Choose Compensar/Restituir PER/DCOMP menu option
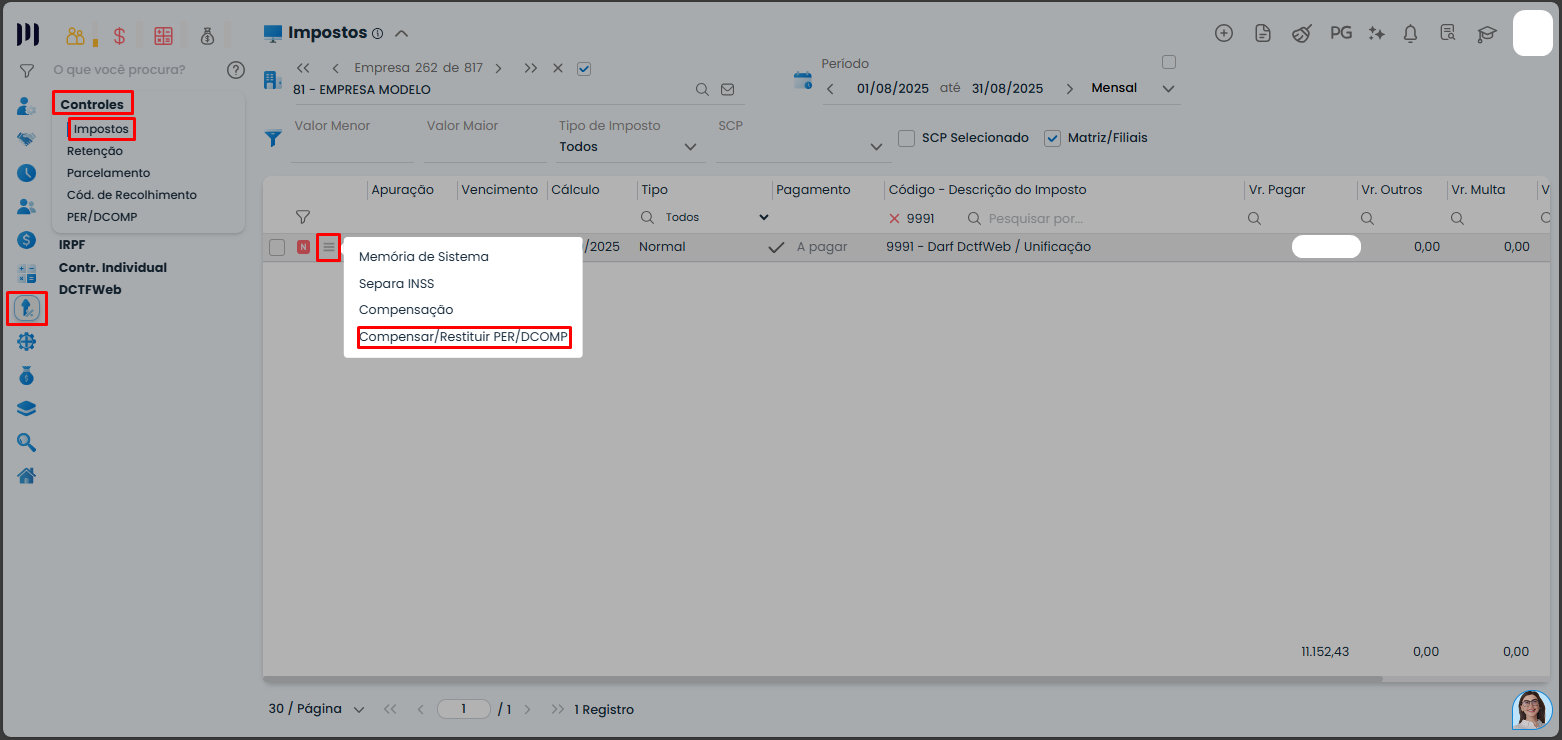The width and height of the screenshot is (1562, 740). point(464,337)
